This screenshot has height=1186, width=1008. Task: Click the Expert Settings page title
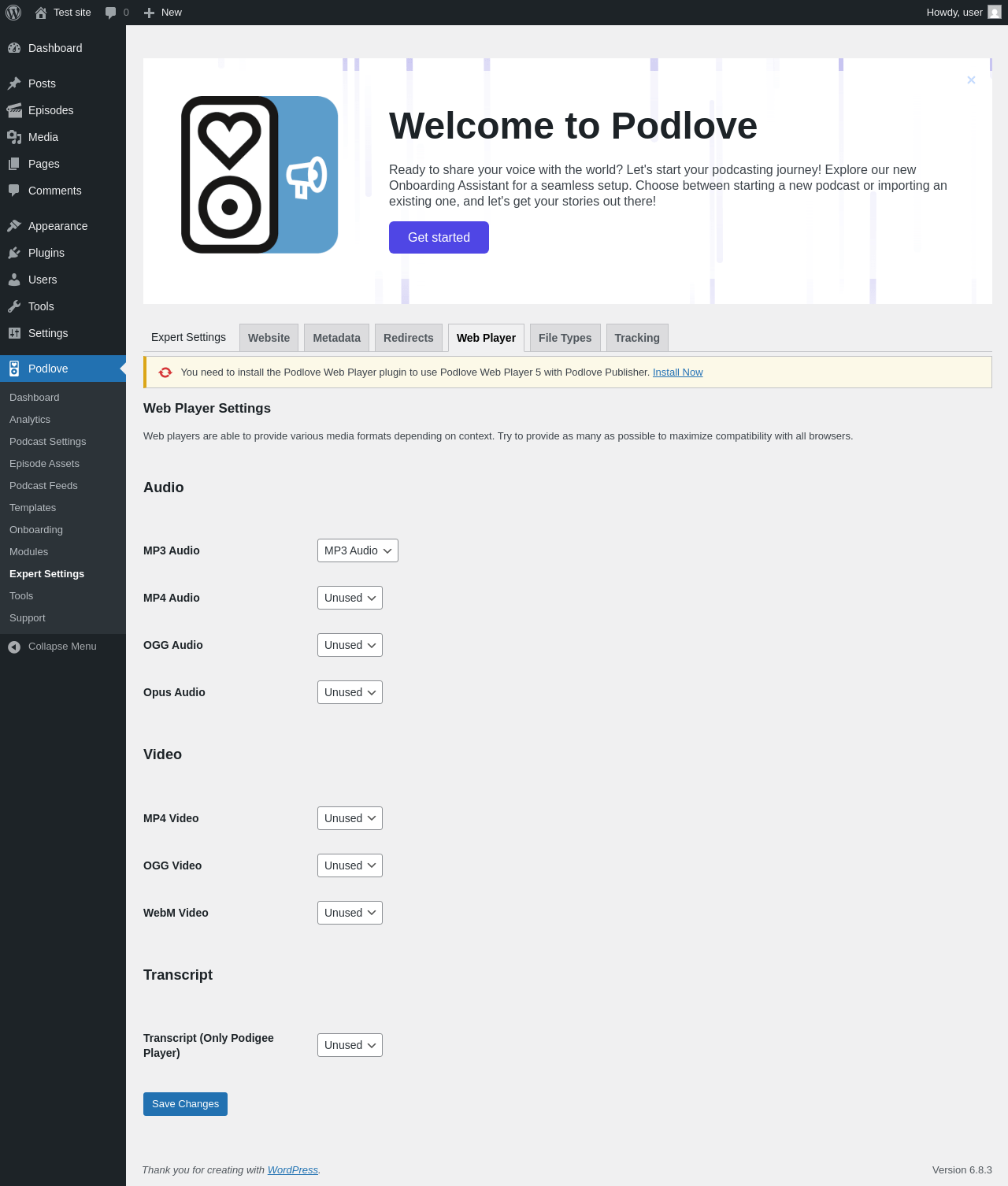(x=188, y=337)
